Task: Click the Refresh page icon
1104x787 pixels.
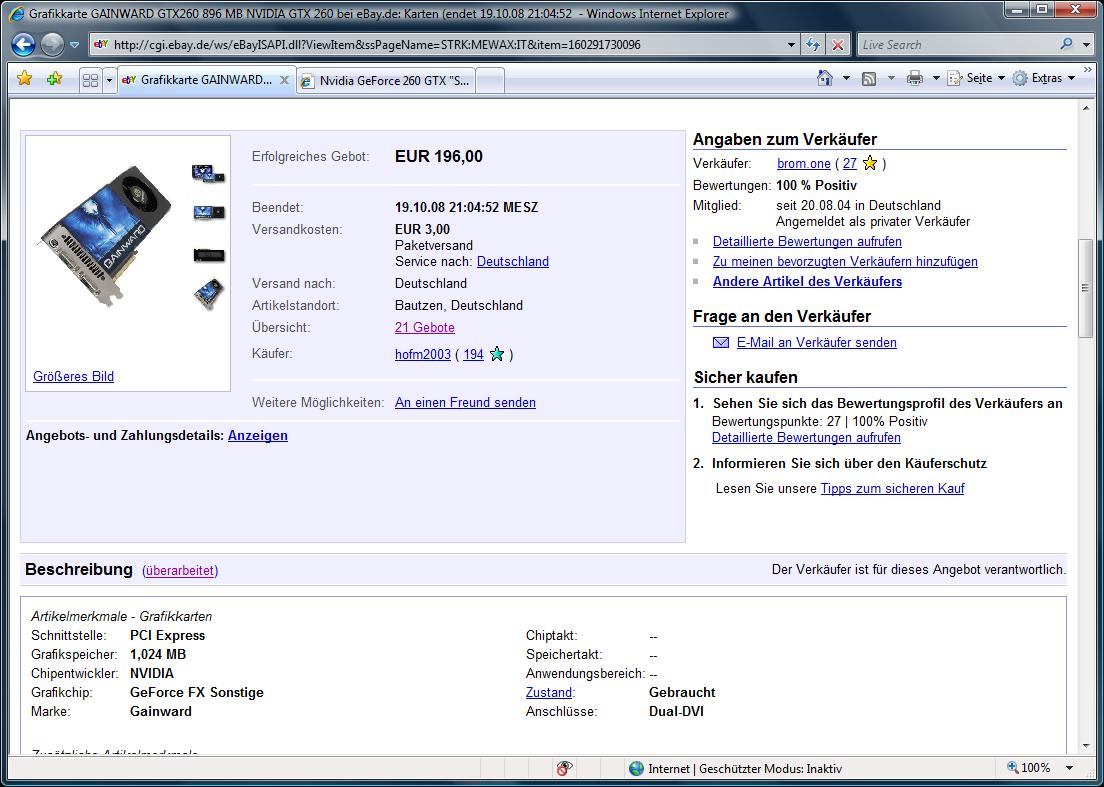Action: [x=813, y=44]
